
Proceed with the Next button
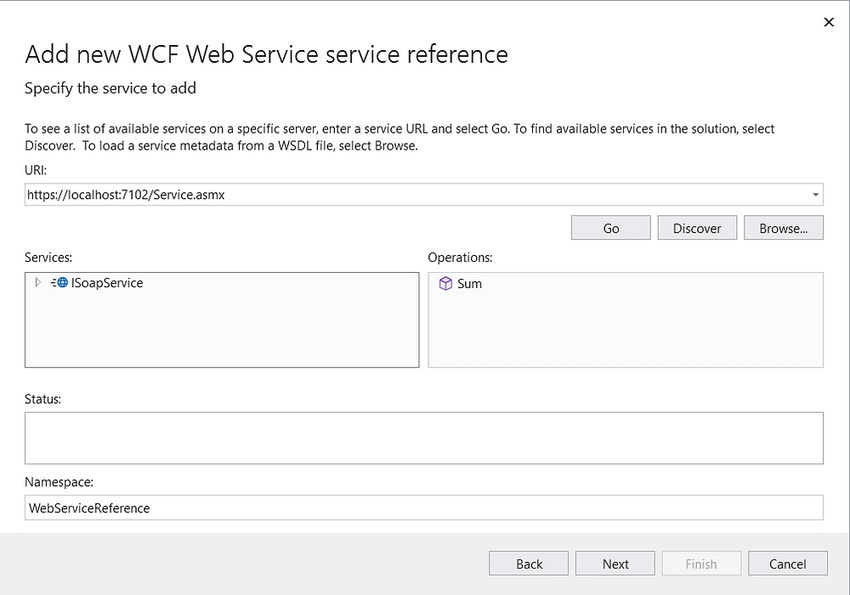pos(615,564)
